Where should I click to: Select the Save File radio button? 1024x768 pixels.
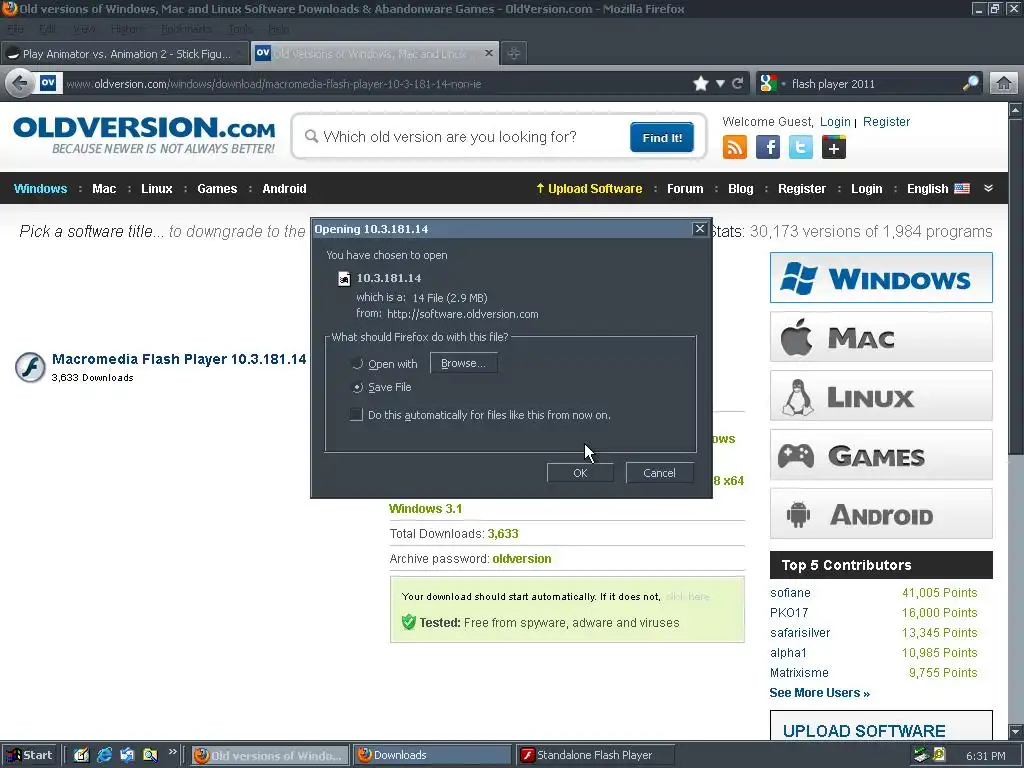point(357,387)
